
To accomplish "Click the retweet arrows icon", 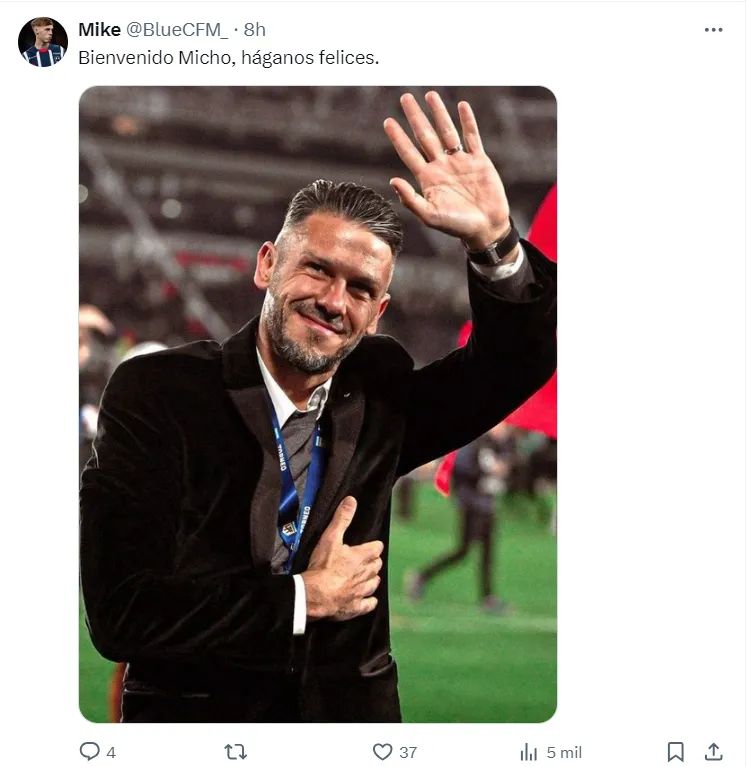I will click(x=235, y=752).
